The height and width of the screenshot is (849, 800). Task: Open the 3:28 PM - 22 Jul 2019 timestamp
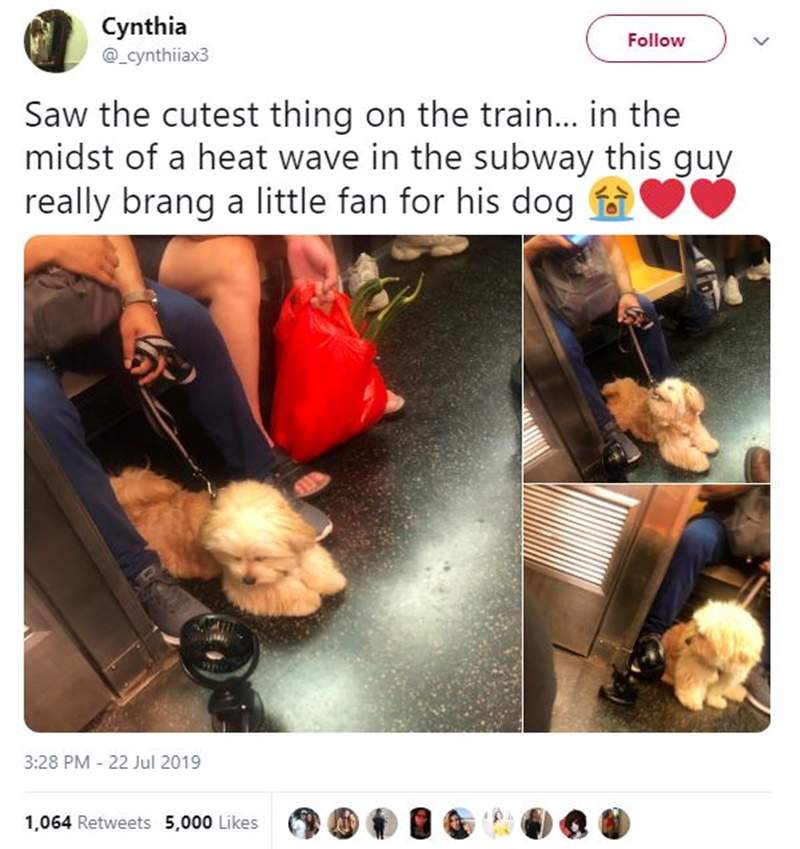pyautogui.click(x=113, y=762)
